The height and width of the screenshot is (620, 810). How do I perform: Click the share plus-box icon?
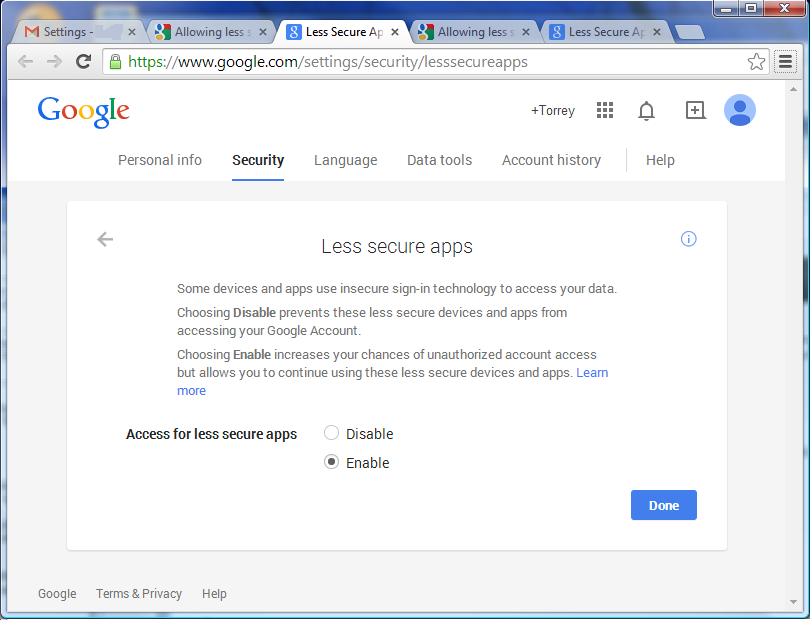(x=695, y=110)
